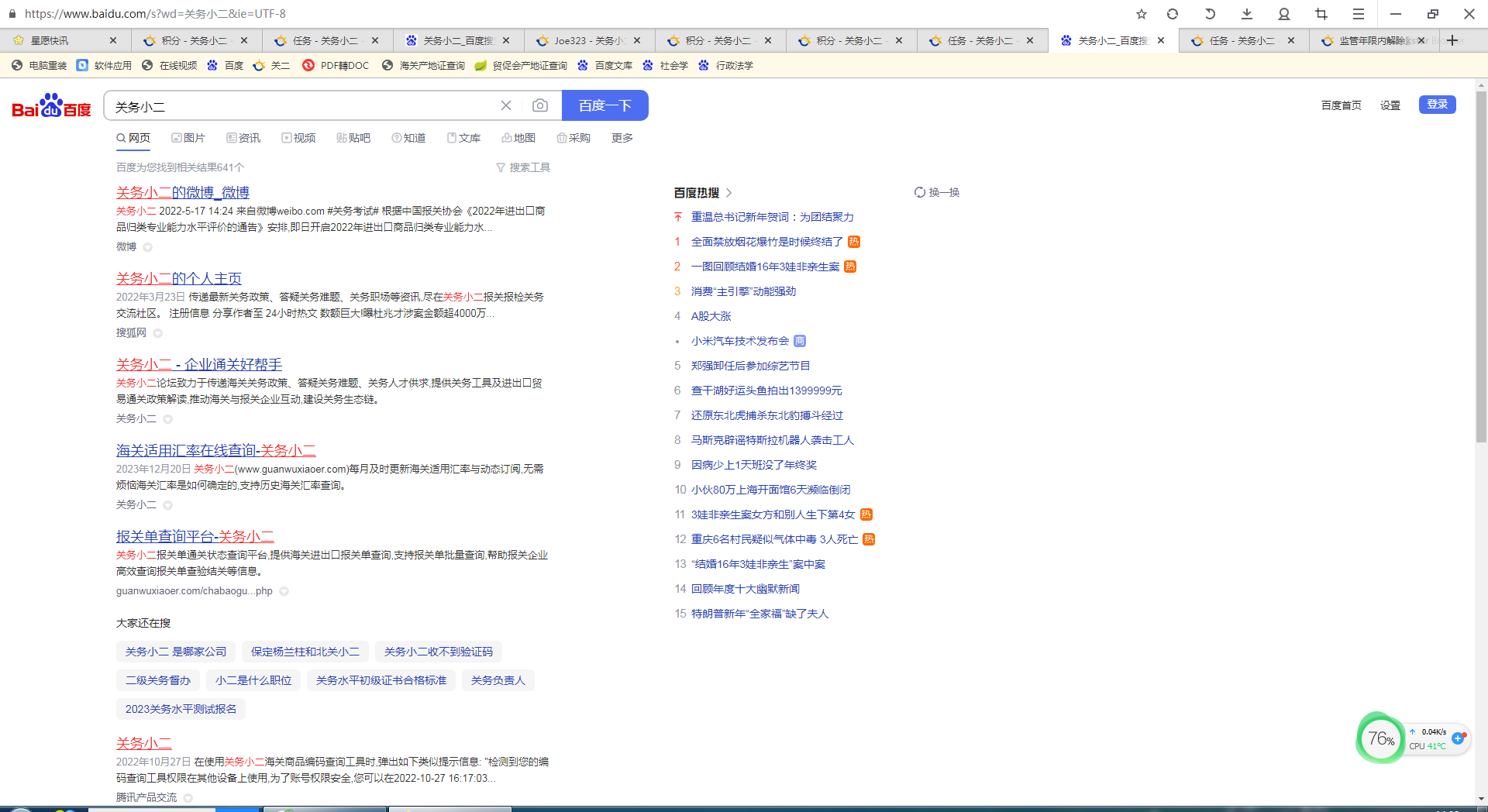This screenshot has width=1488, height=812.
Task: Open the 电脑重装 bookmark
Action: point(40,66)
